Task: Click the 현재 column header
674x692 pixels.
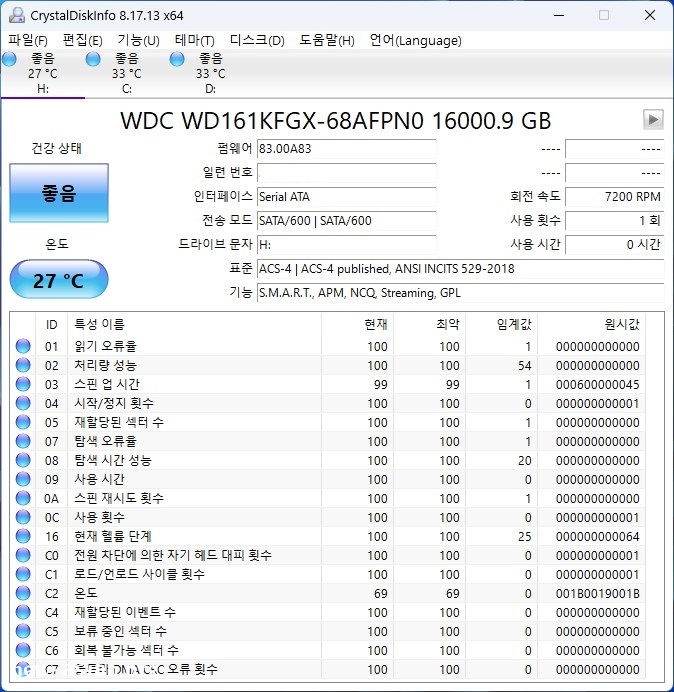Action: 357,324
